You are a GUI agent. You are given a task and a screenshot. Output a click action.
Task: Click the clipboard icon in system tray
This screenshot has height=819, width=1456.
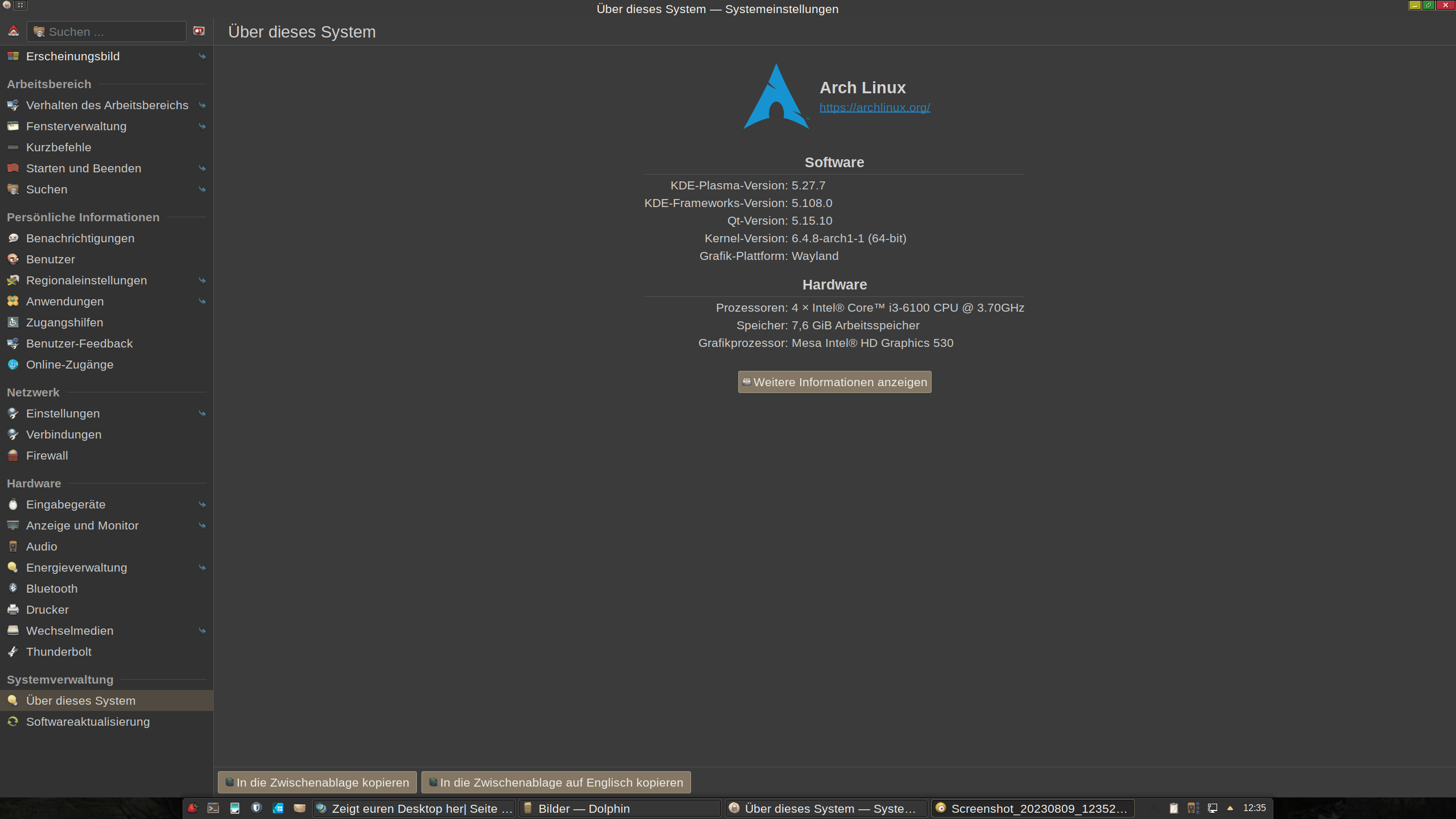pos(1173,808)
